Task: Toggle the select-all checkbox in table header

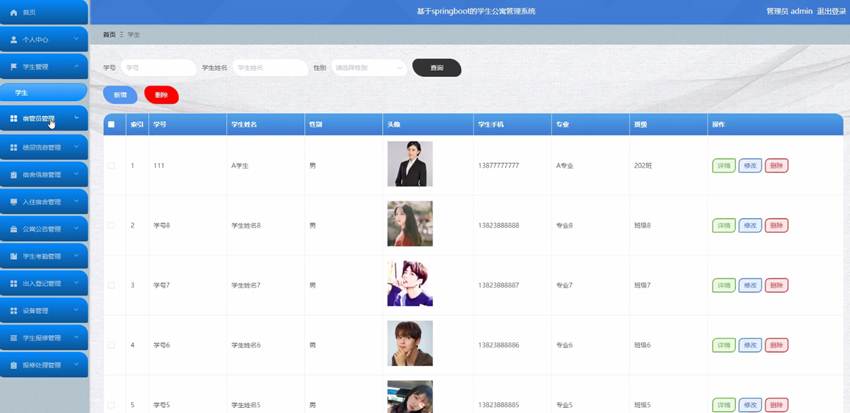Action: (111, 125)
